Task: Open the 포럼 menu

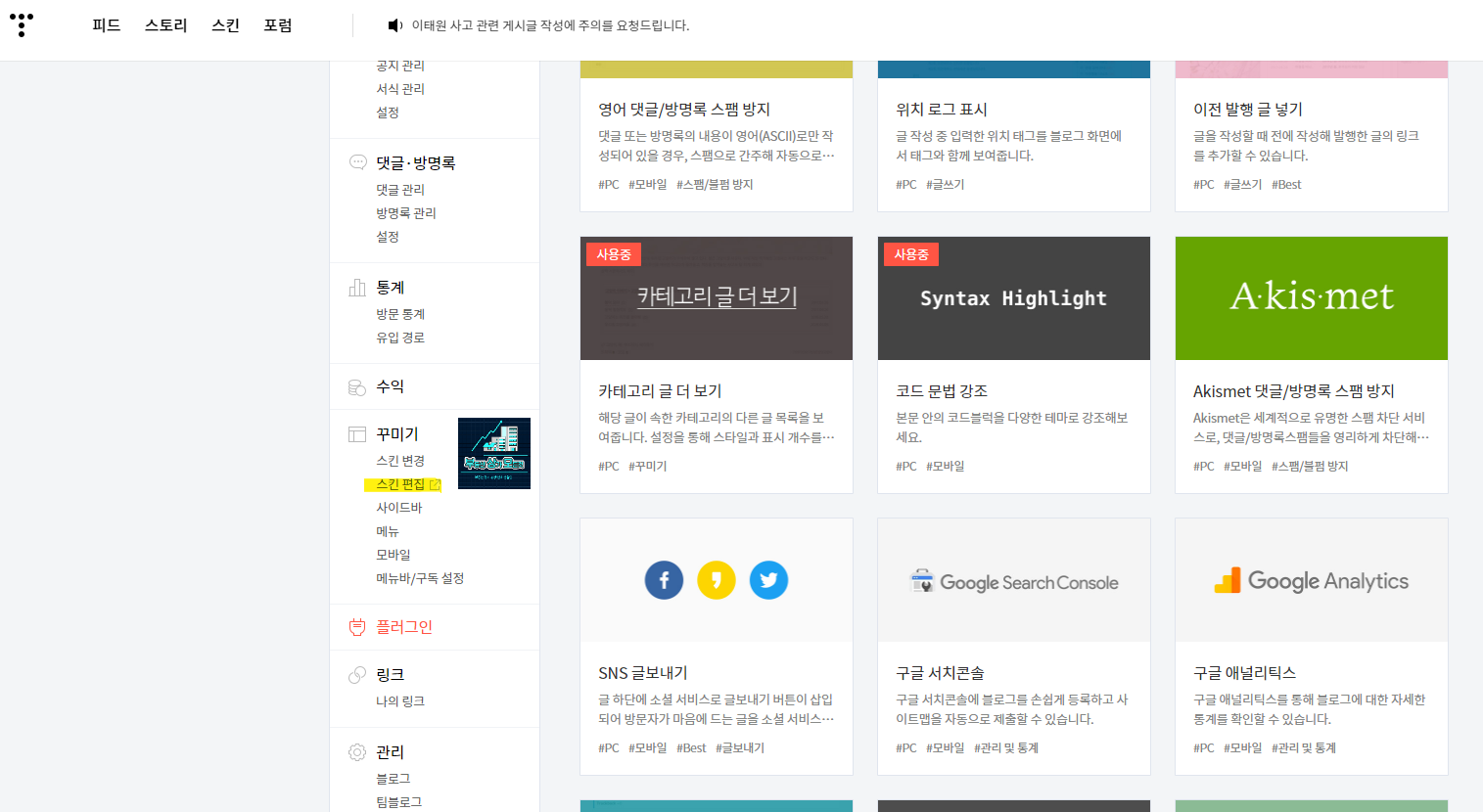Action: (278, 25)
